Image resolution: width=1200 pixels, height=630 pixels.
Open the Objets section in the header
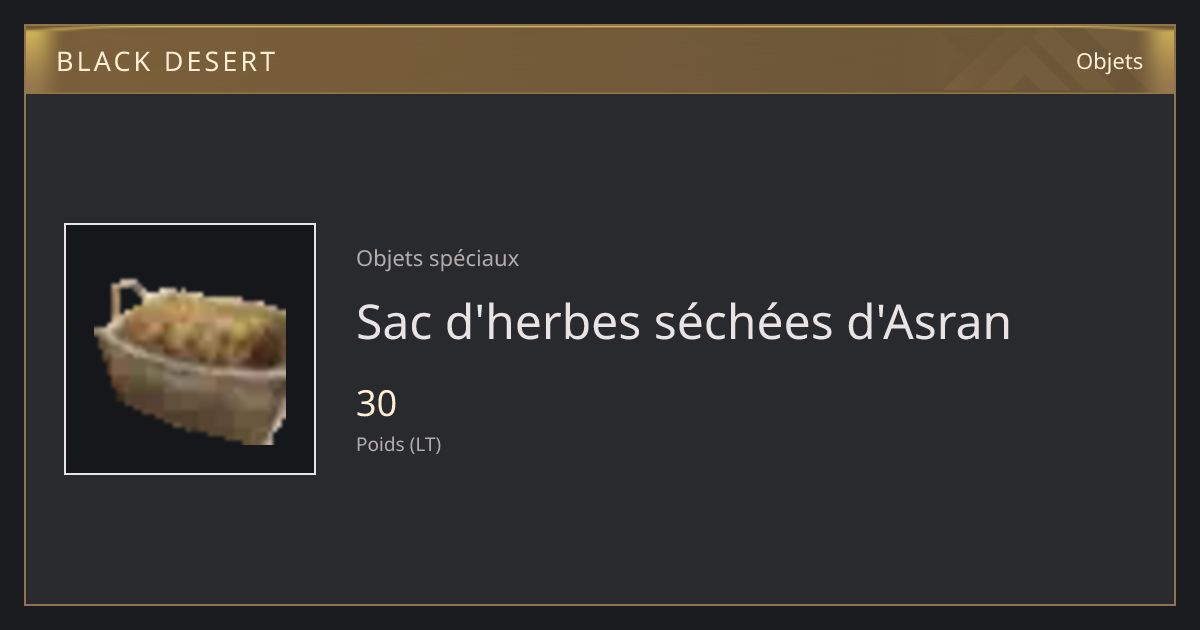coord(1109,62)
